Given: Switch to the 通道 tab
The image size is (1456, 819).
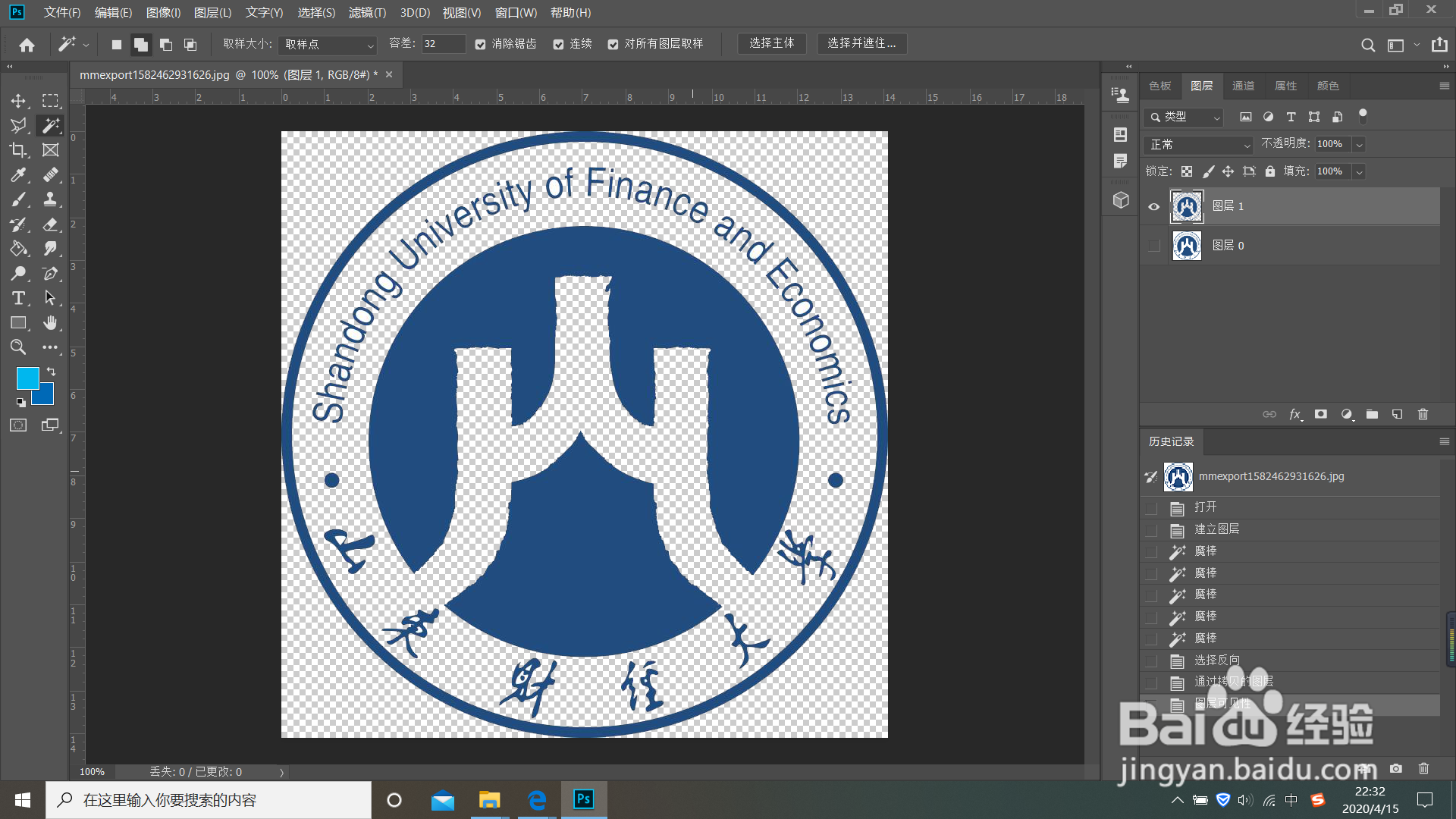Looking at the screenshot, I should [1244, 86].
